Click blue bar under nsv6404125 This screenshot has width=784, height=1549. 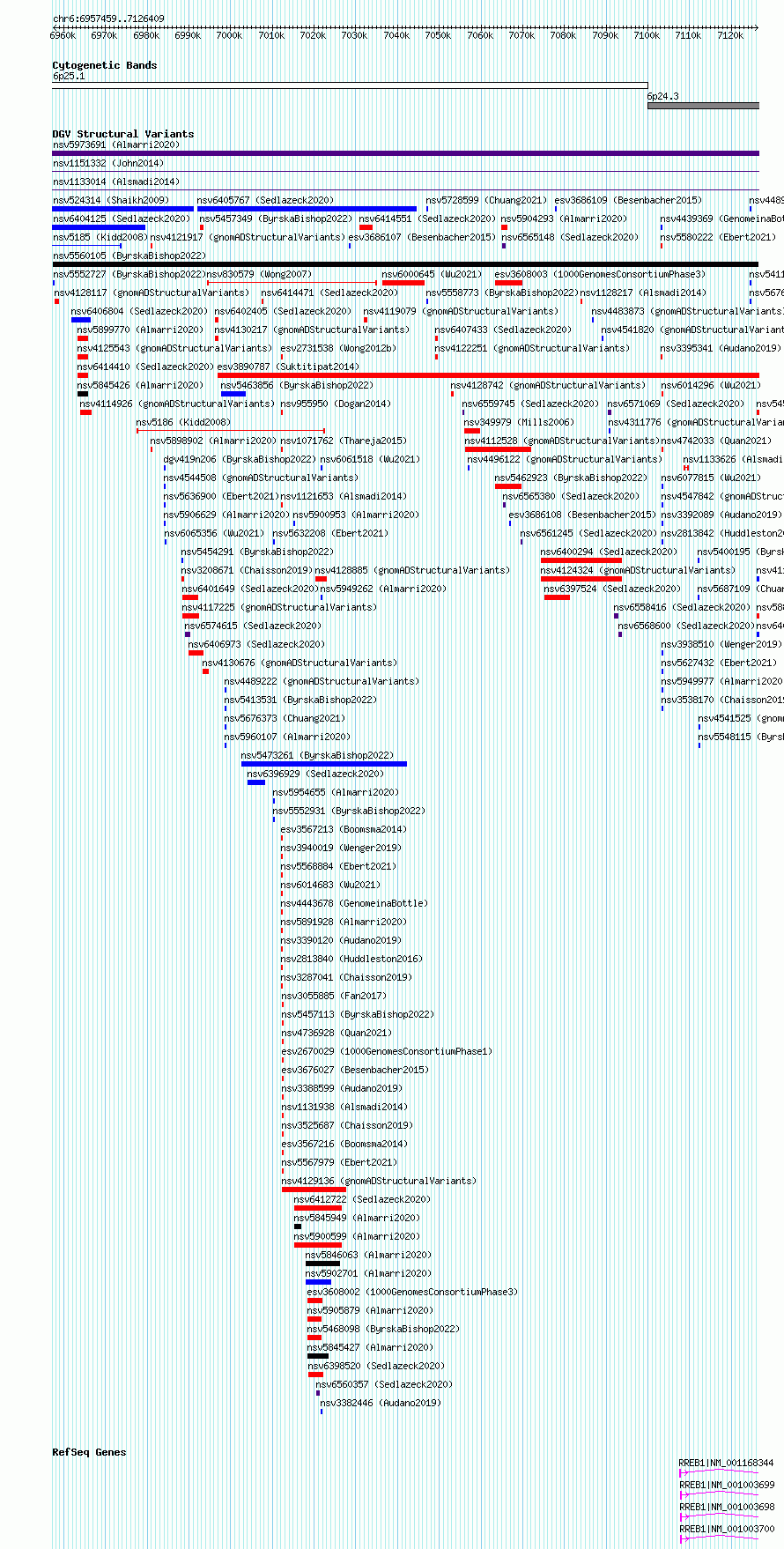(x=99, y=227)
